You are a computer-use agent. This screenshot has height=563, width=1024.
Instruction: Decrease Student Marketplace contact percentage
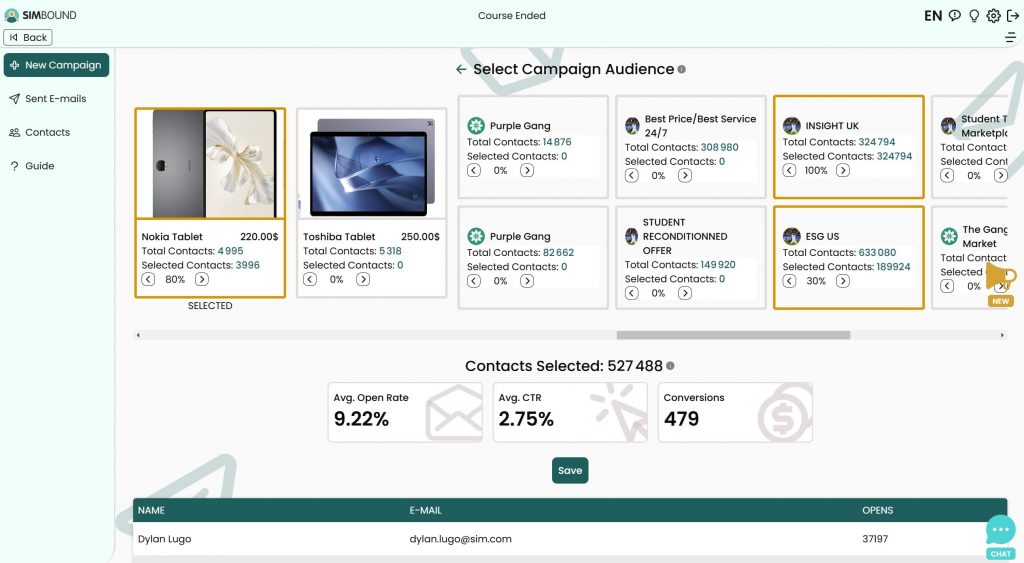[x=947, y=176]
